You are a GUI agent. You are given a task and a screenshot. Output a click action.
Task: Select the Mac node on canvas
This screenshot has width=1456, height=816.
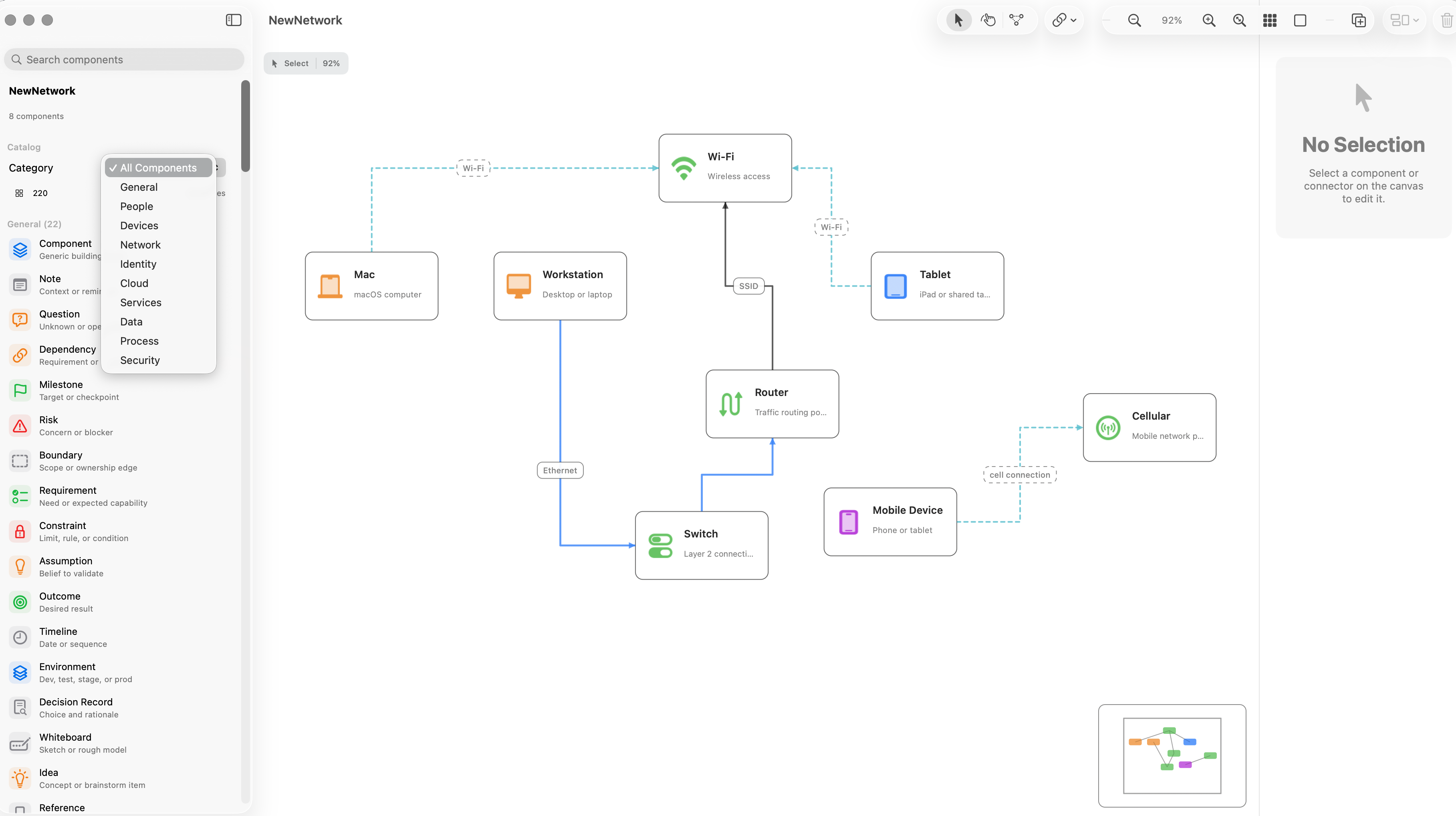pyautogui.click(x=371, y=286)
